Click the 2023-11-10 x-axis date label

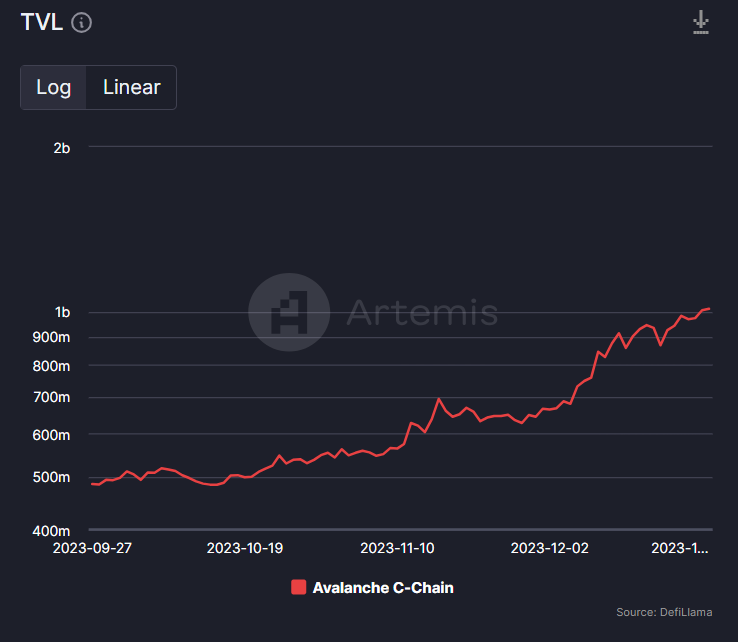tap(397, 548)
